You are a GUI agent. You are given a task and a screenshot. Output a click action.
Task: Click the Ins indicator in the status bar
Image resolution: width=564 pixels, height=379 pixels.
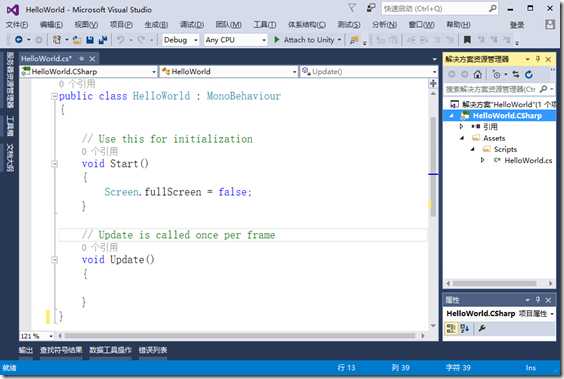(530, 368)
